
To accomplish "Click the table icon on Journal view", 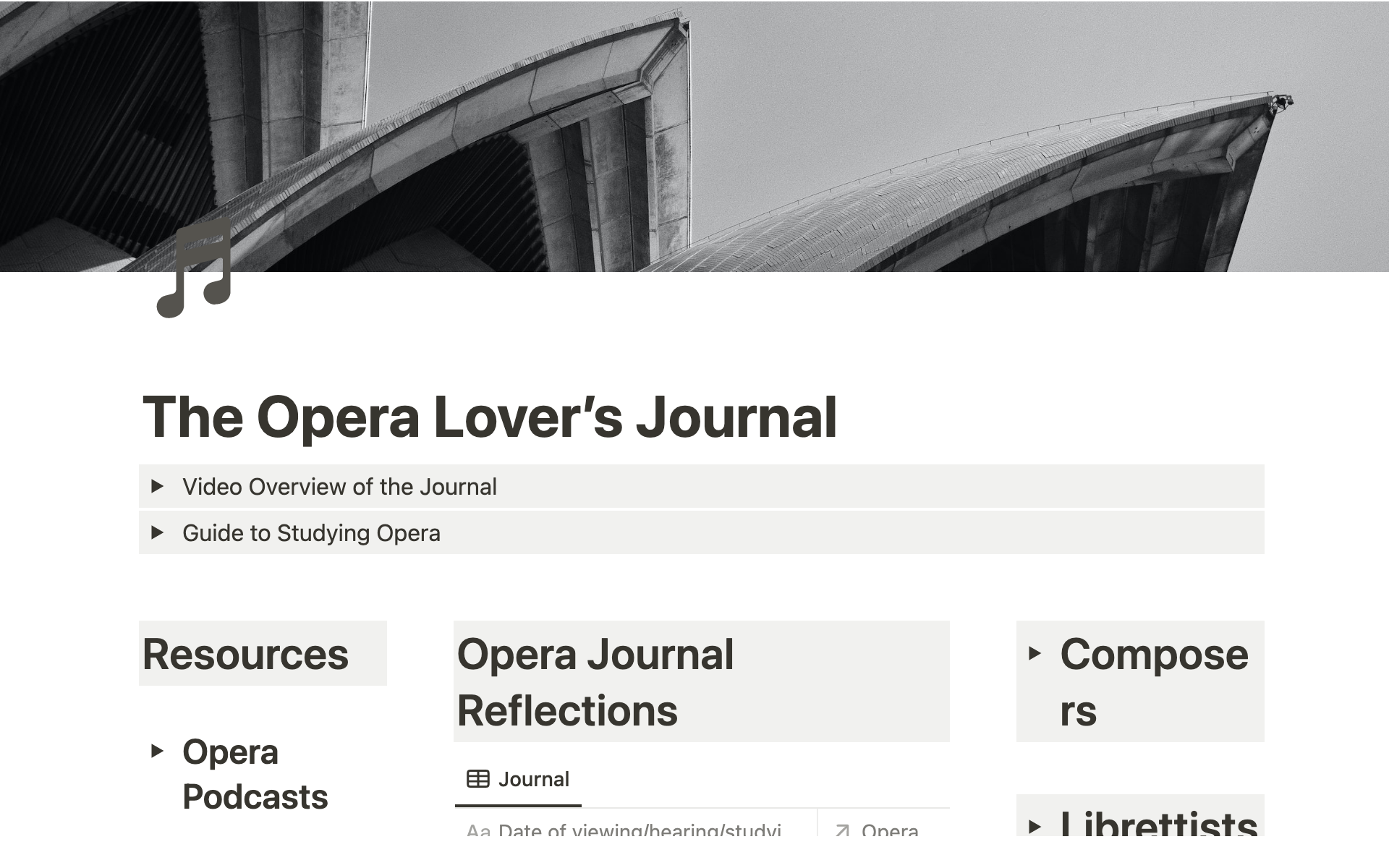I will [477, 779].
